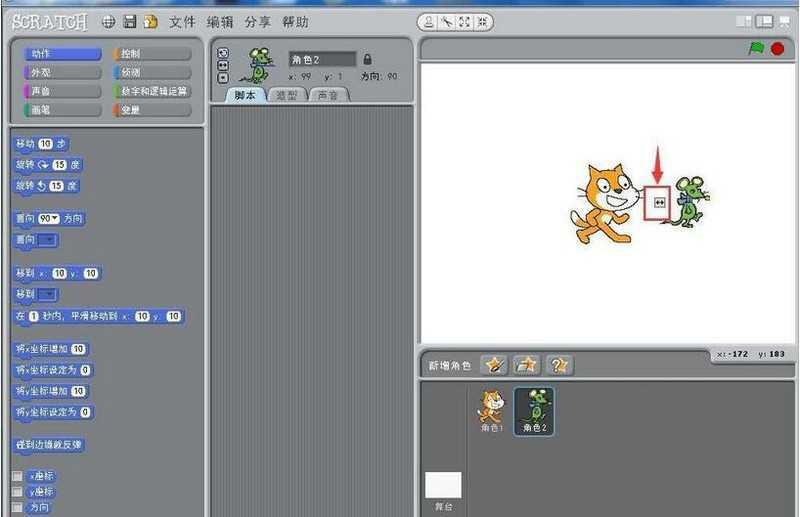
Task: Choose the grow sprite tool
Action: point(464,21)
